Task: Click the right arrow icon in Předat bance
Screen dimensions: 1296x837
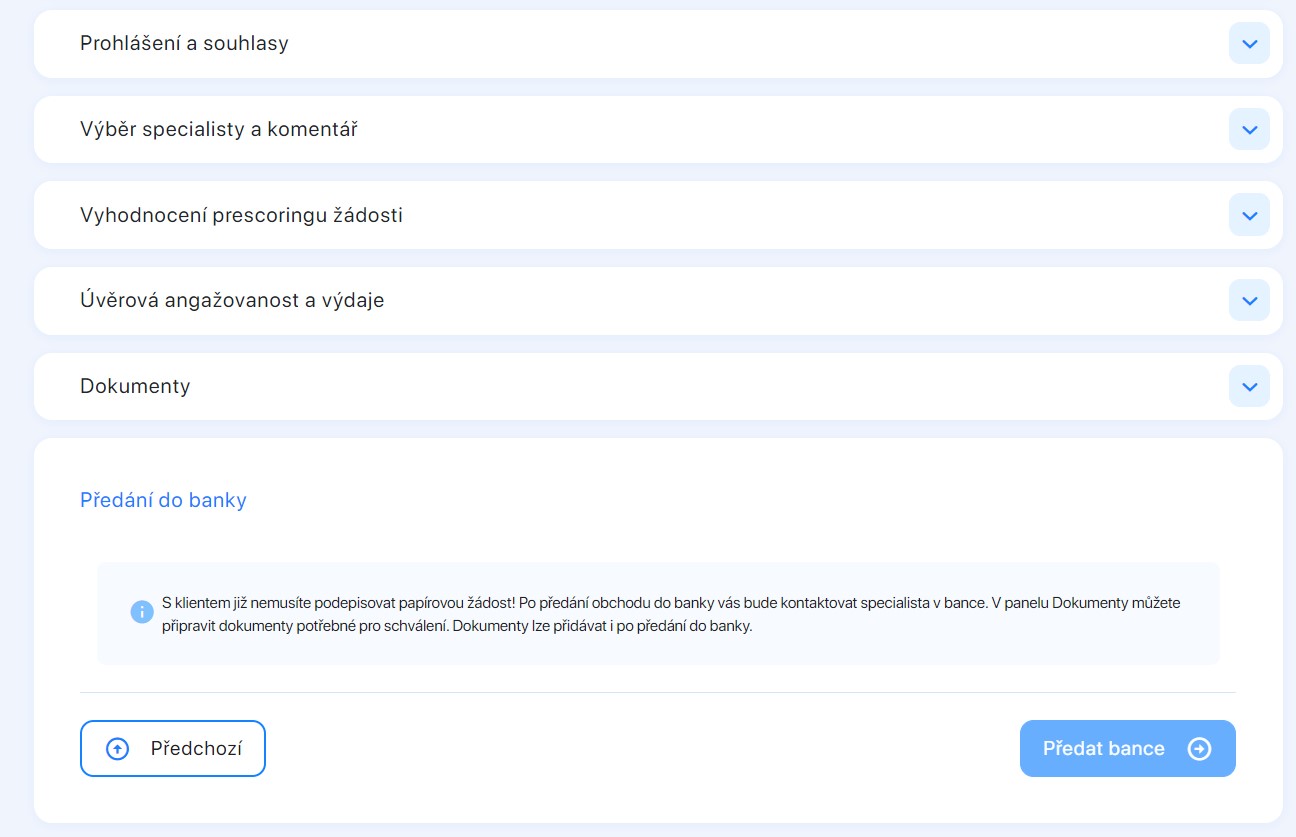Action: (1199, 749)
